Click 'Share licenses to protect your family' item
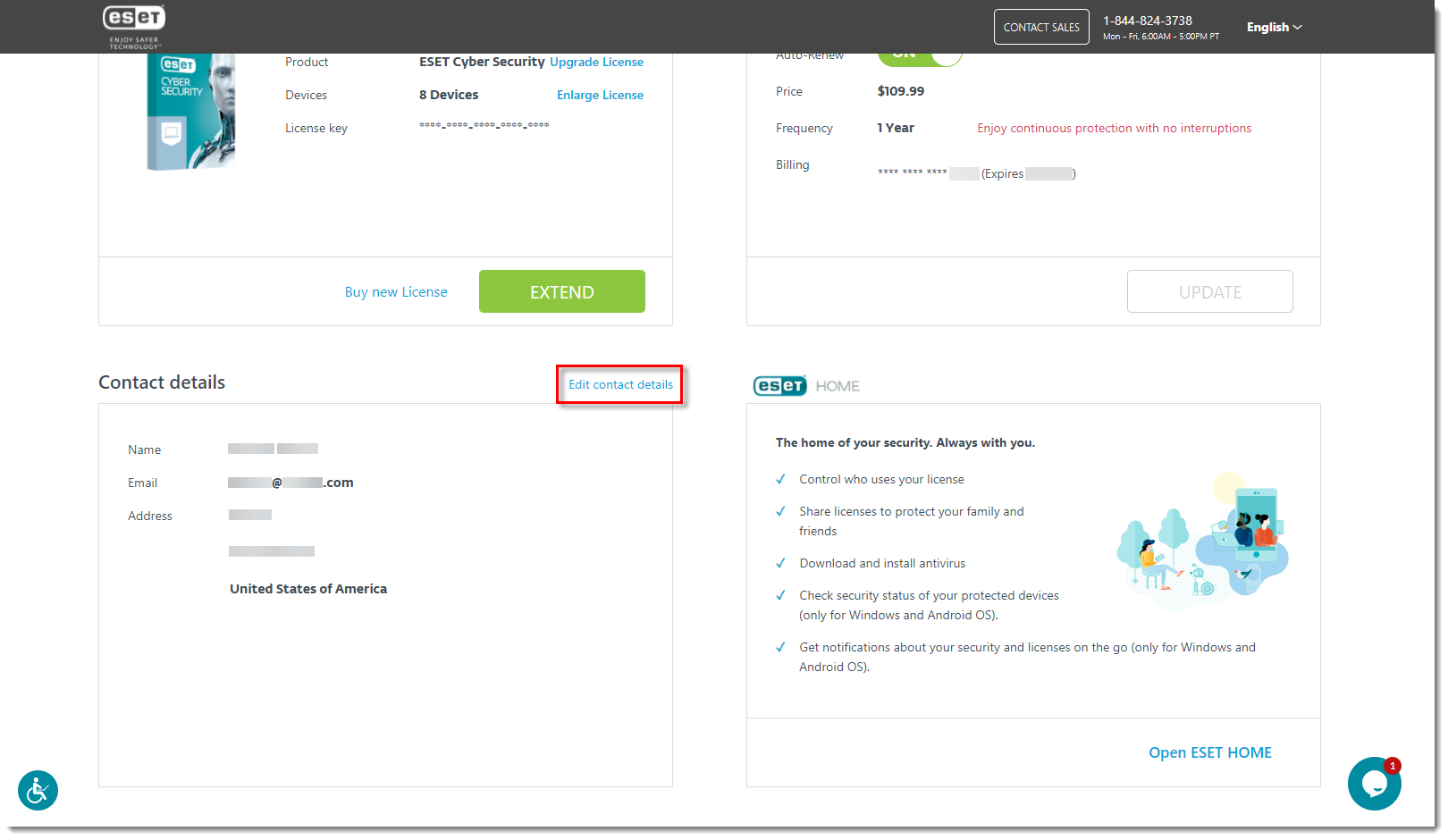The width and height of the screenshot is (1448, 840). [912, 521]
